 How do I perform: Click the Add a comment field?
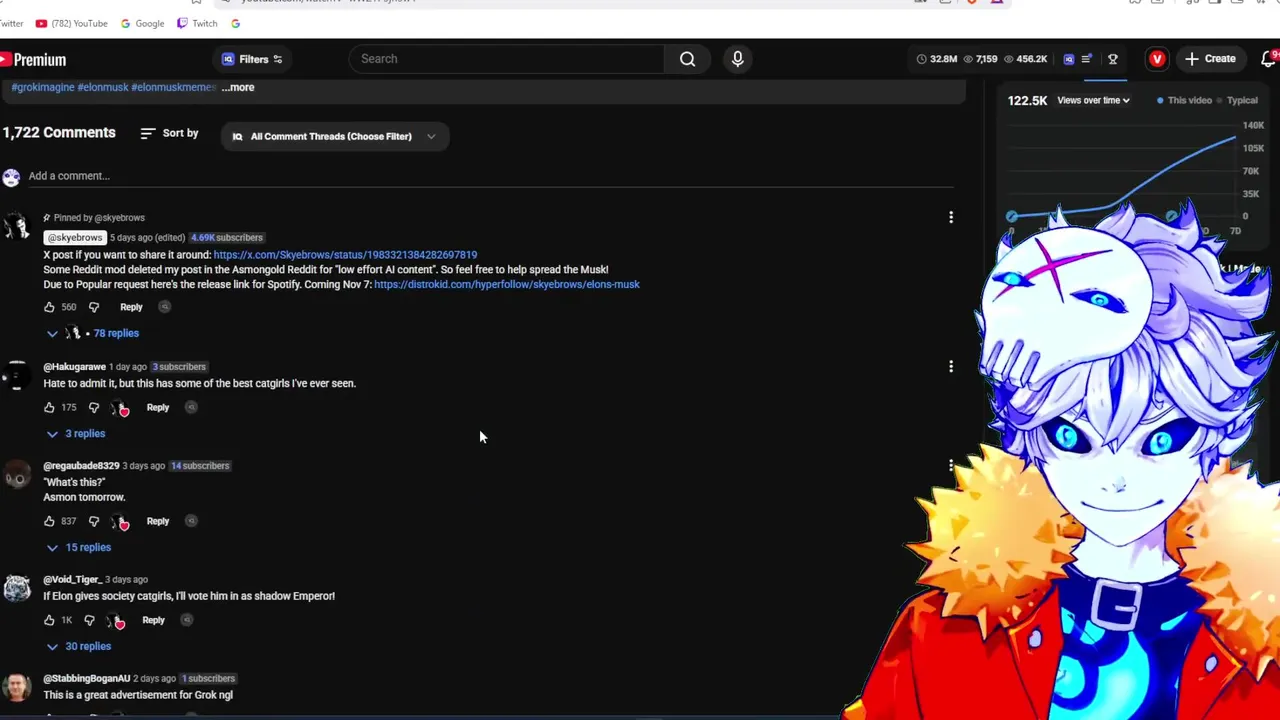pos(490,176)
